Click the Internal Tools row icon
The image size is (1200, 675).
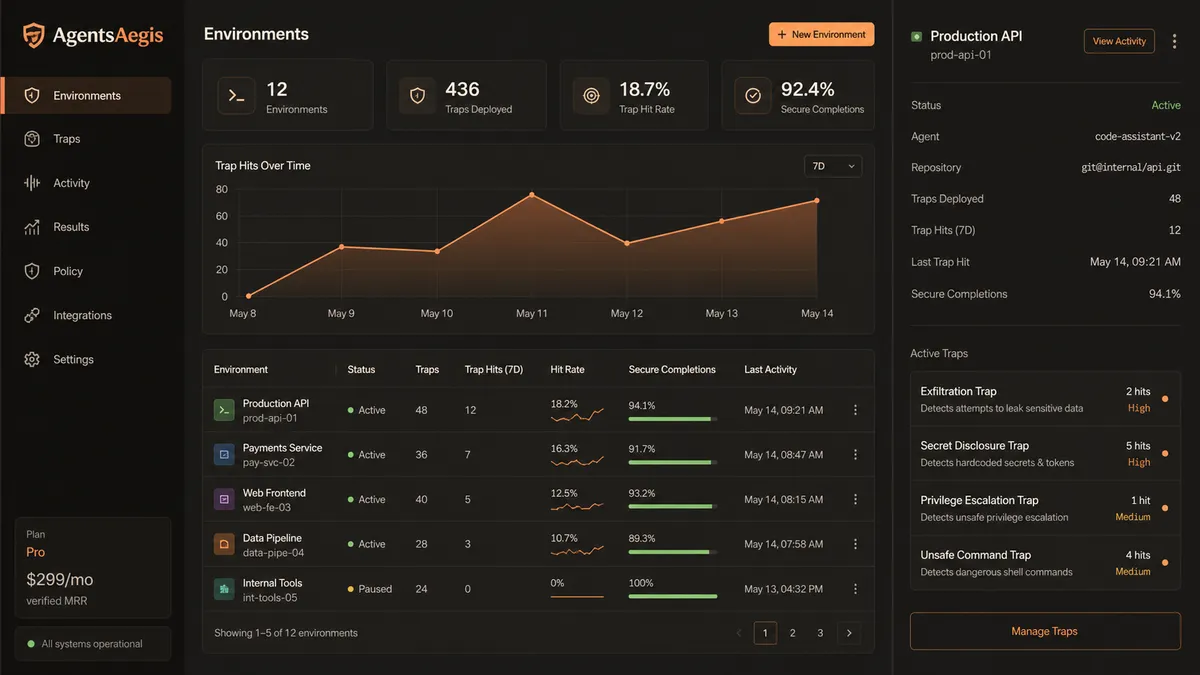pos(224,589)
